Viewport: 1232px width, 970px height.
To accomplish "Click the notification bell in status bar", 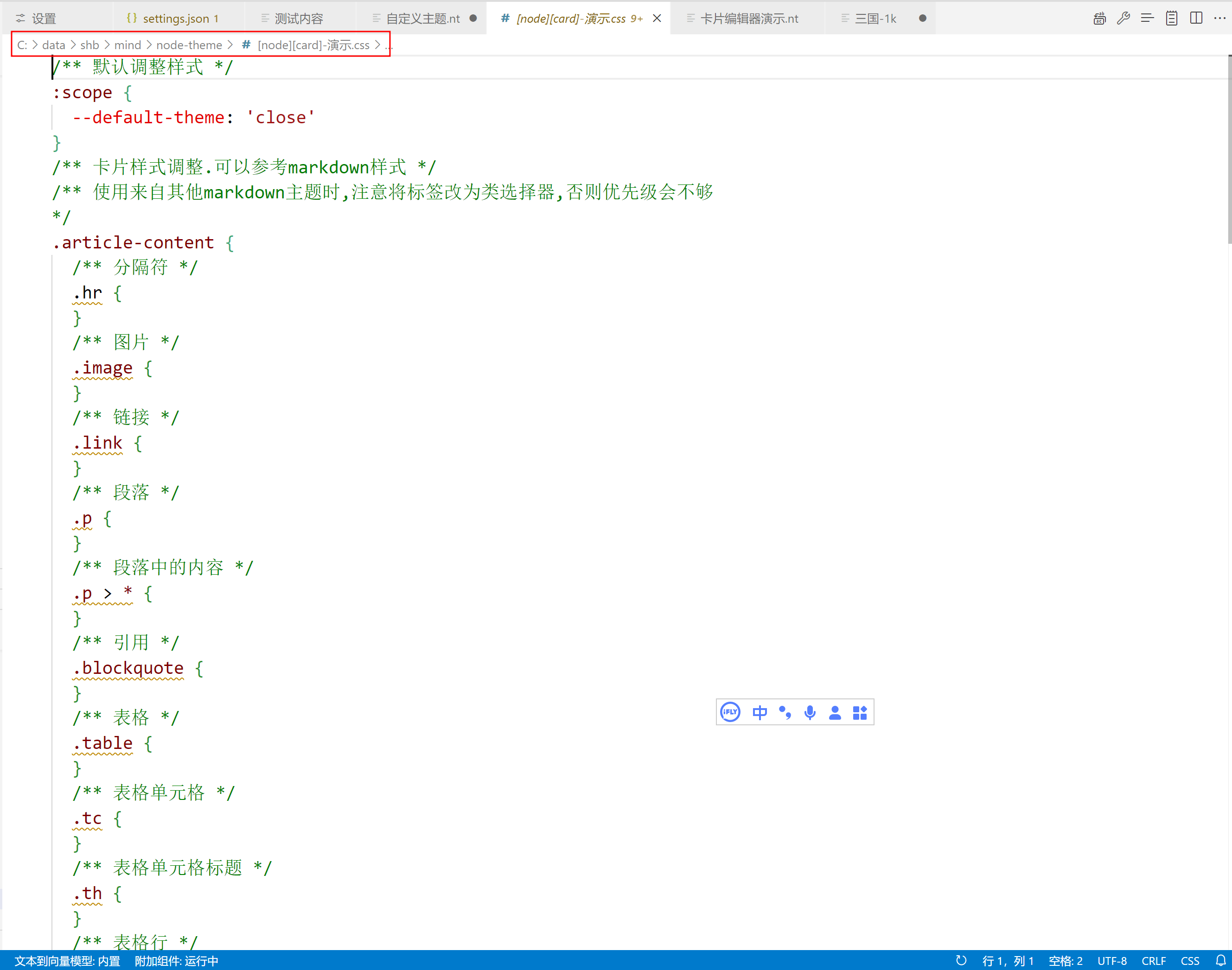I will coord(1220,960).
